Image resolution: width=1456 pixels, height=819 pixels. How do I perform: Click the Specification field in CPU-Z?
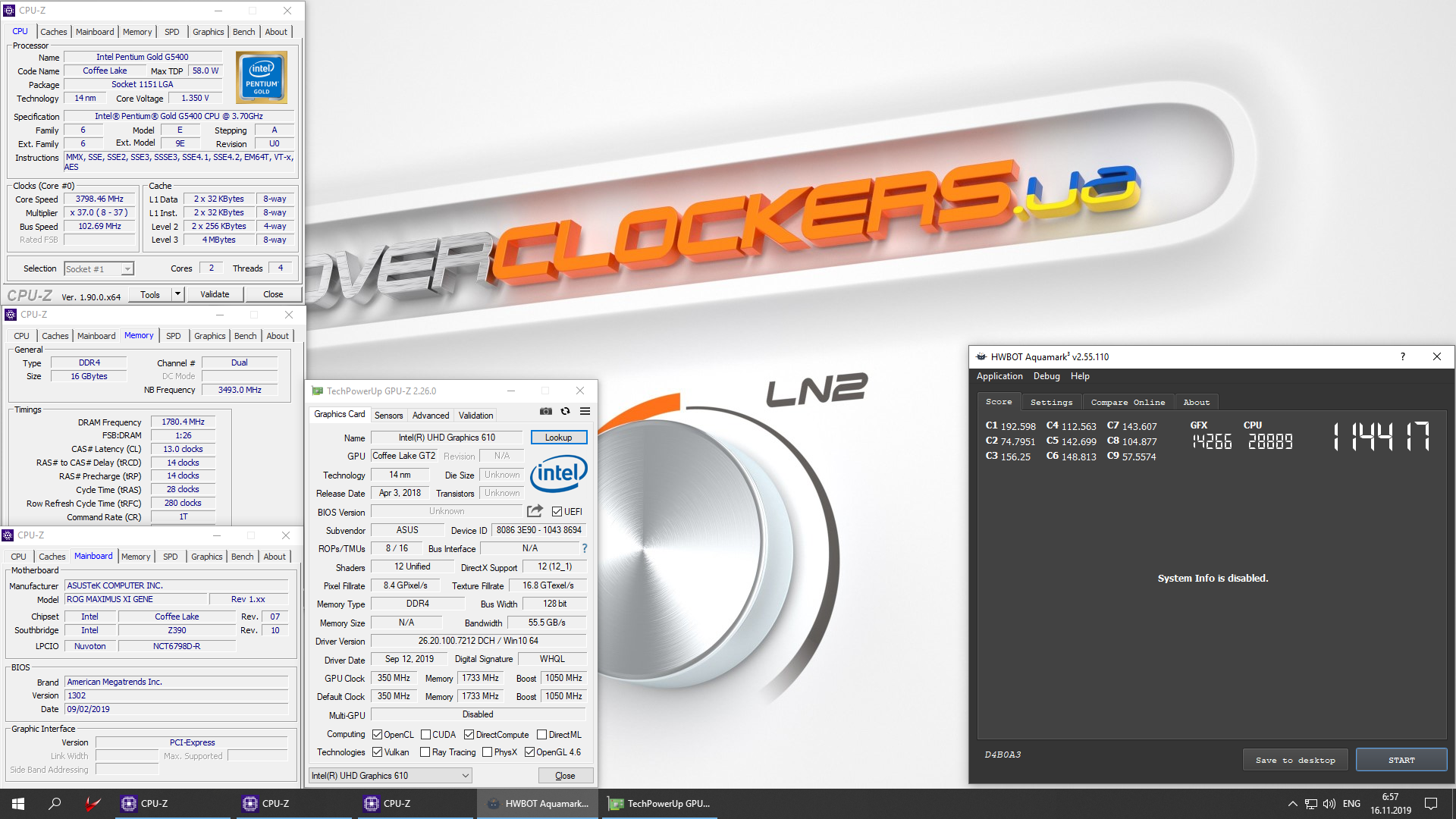click(x=179, y=117)
